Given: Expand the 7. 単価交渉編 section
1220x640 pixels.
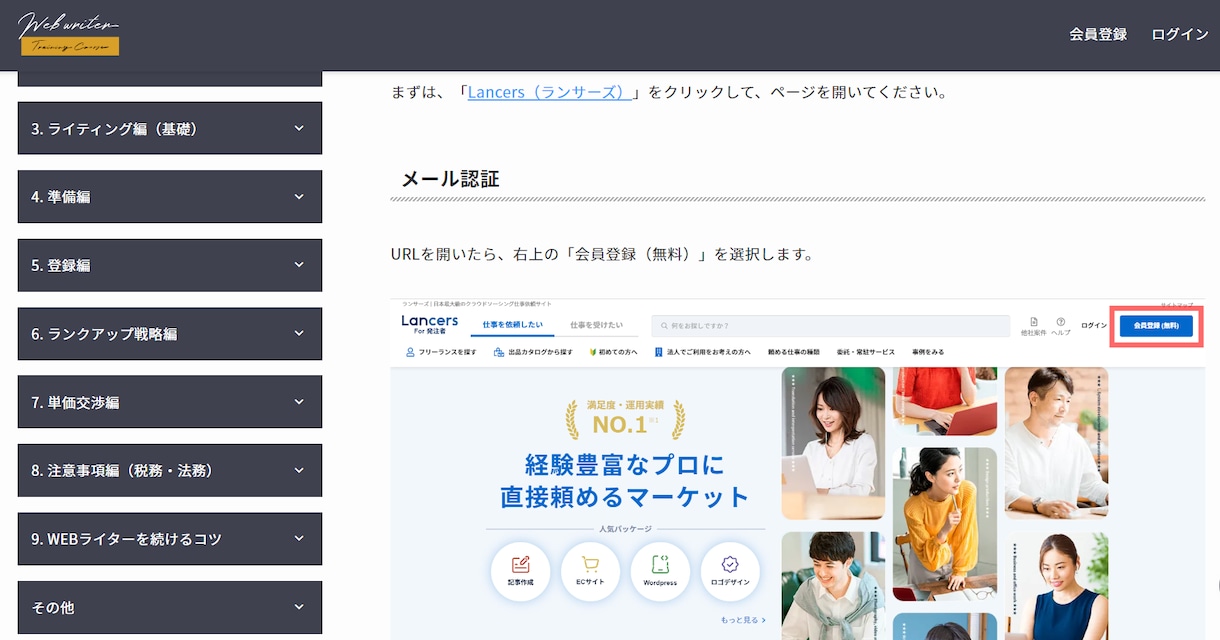Looking at the screenshot, I should [x=170, y=402].
